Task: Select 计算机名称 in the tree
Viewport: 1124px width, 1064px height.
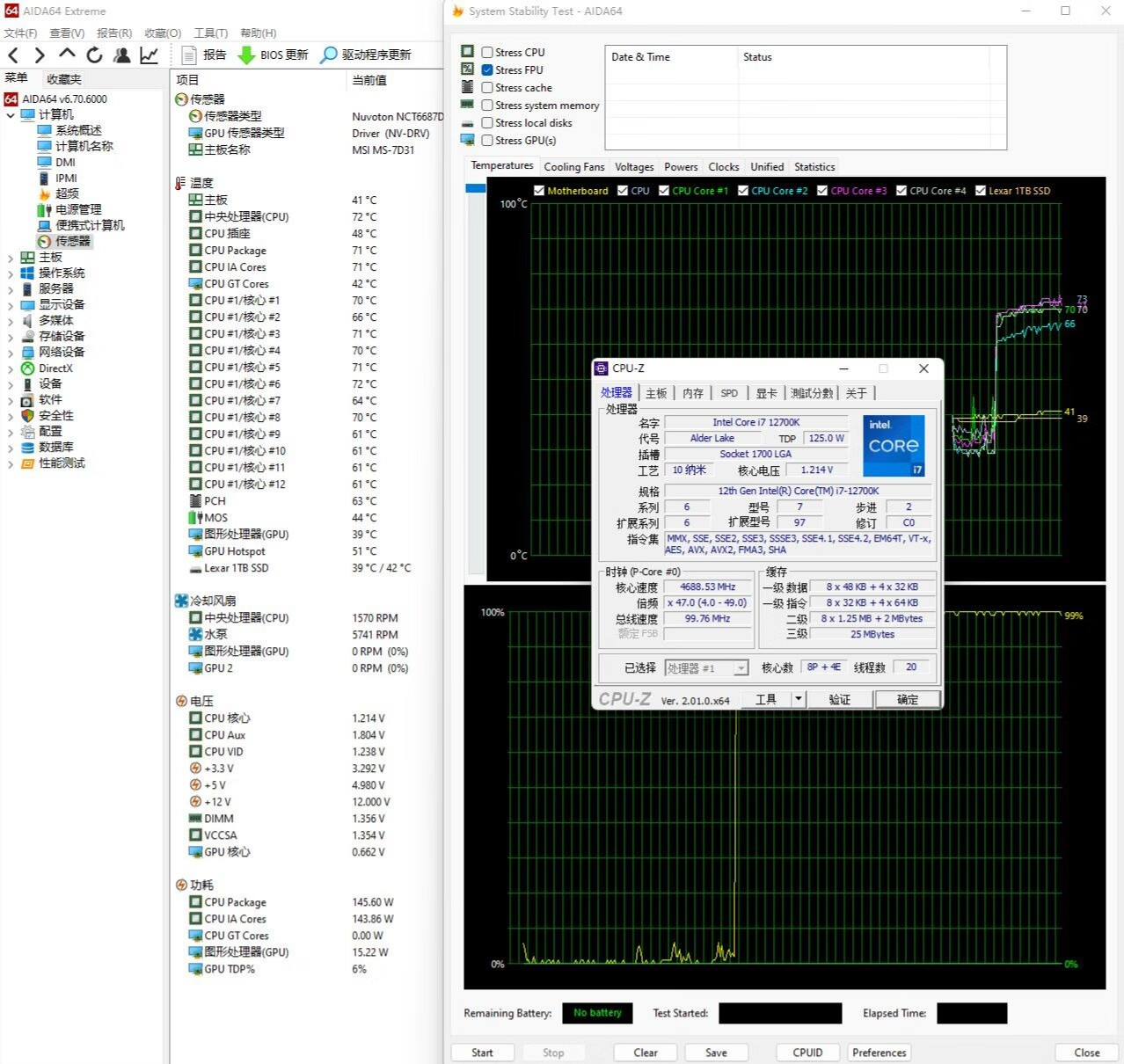Action: [x=84, y=146]
